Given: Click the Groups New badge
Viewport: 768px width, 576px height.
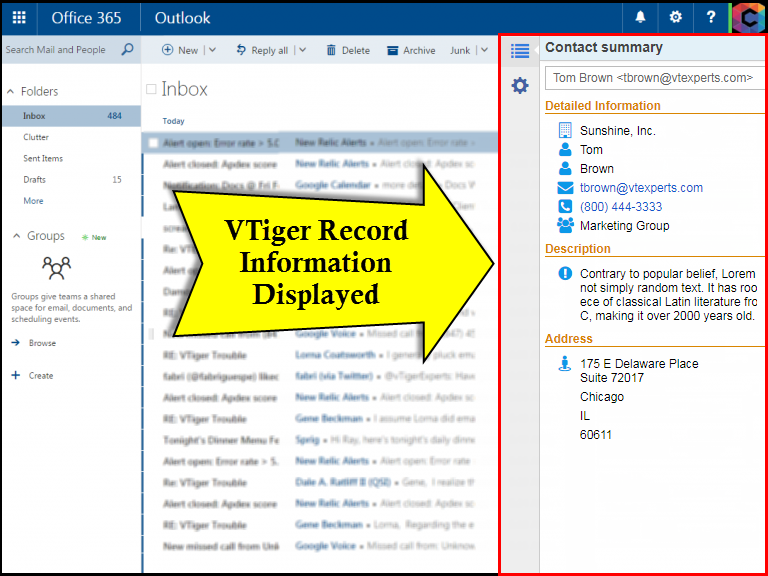Looking at the screenshot, I should click(x=94, y=238).
